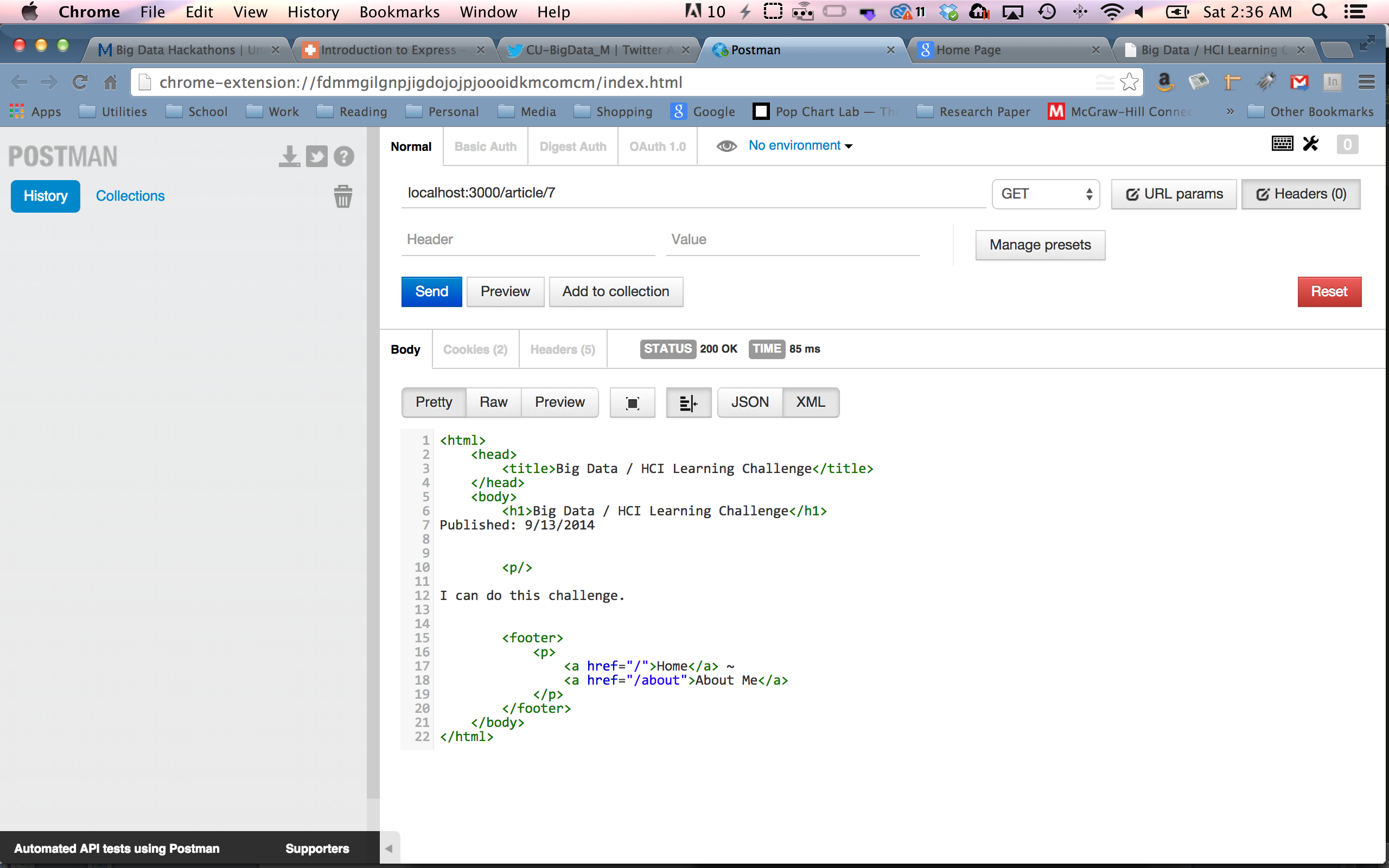
Task: Open the Gmail extension icon
Action: coord(1299,82)
